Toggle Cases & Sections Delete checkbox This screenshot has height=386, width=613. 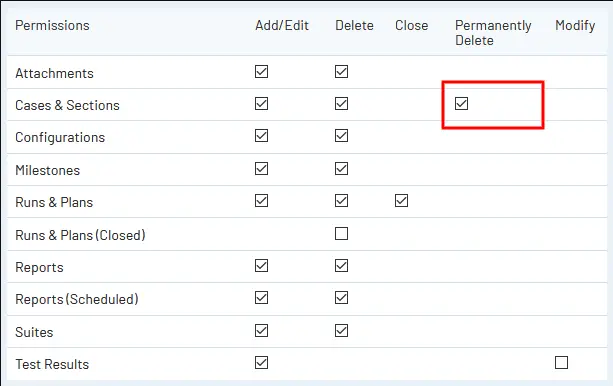[341, 104]
